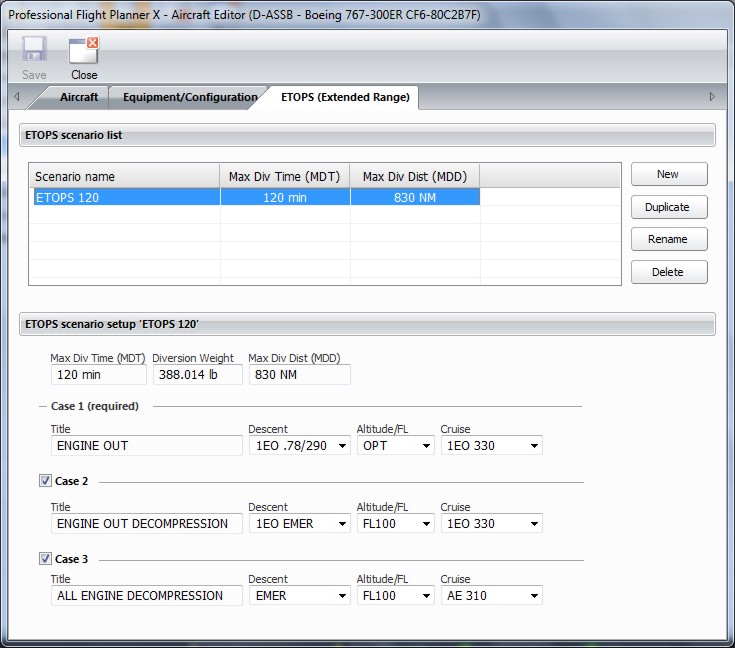Click the ETOPS scenario list section header

click(x=368, y=135)
